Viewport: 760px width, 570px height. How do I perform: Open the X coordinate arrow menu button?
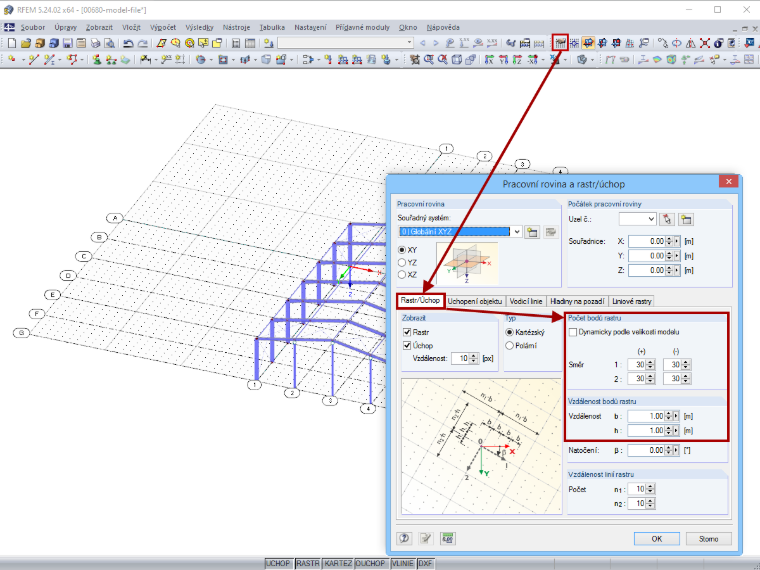[677, 241]
